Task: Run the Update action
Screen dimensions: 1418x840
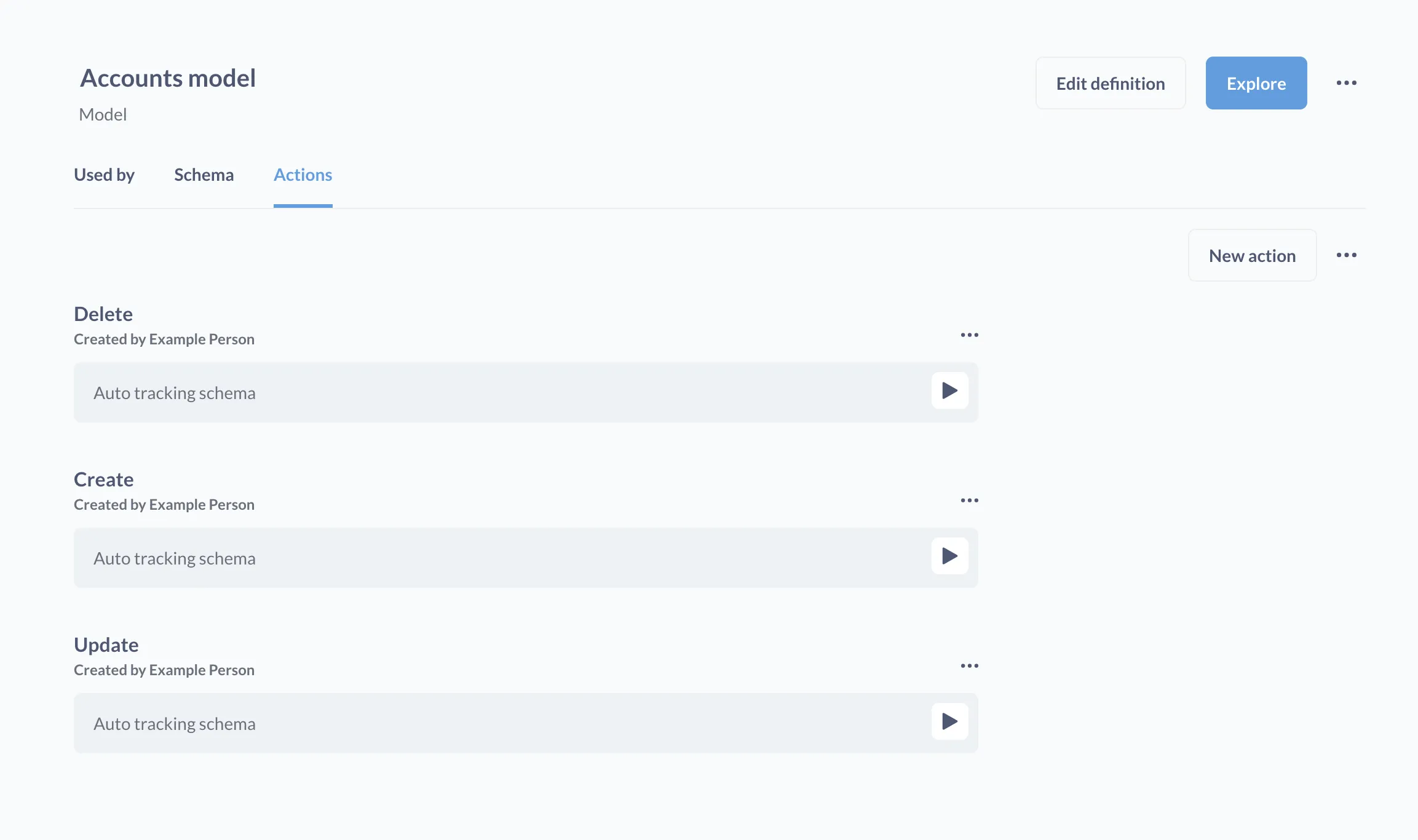Action: click(x=949, y=722)
